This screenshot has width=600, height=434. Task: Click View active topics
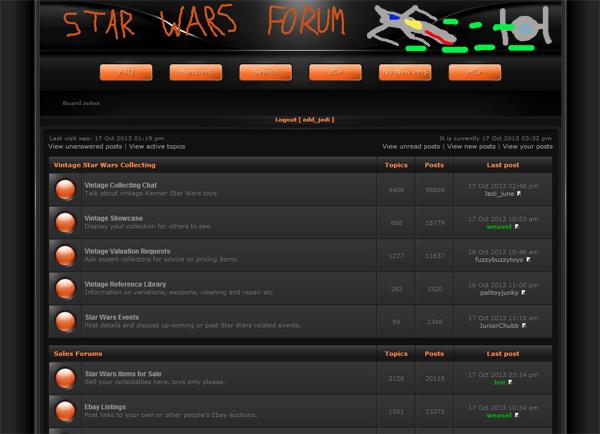point(157,147)
